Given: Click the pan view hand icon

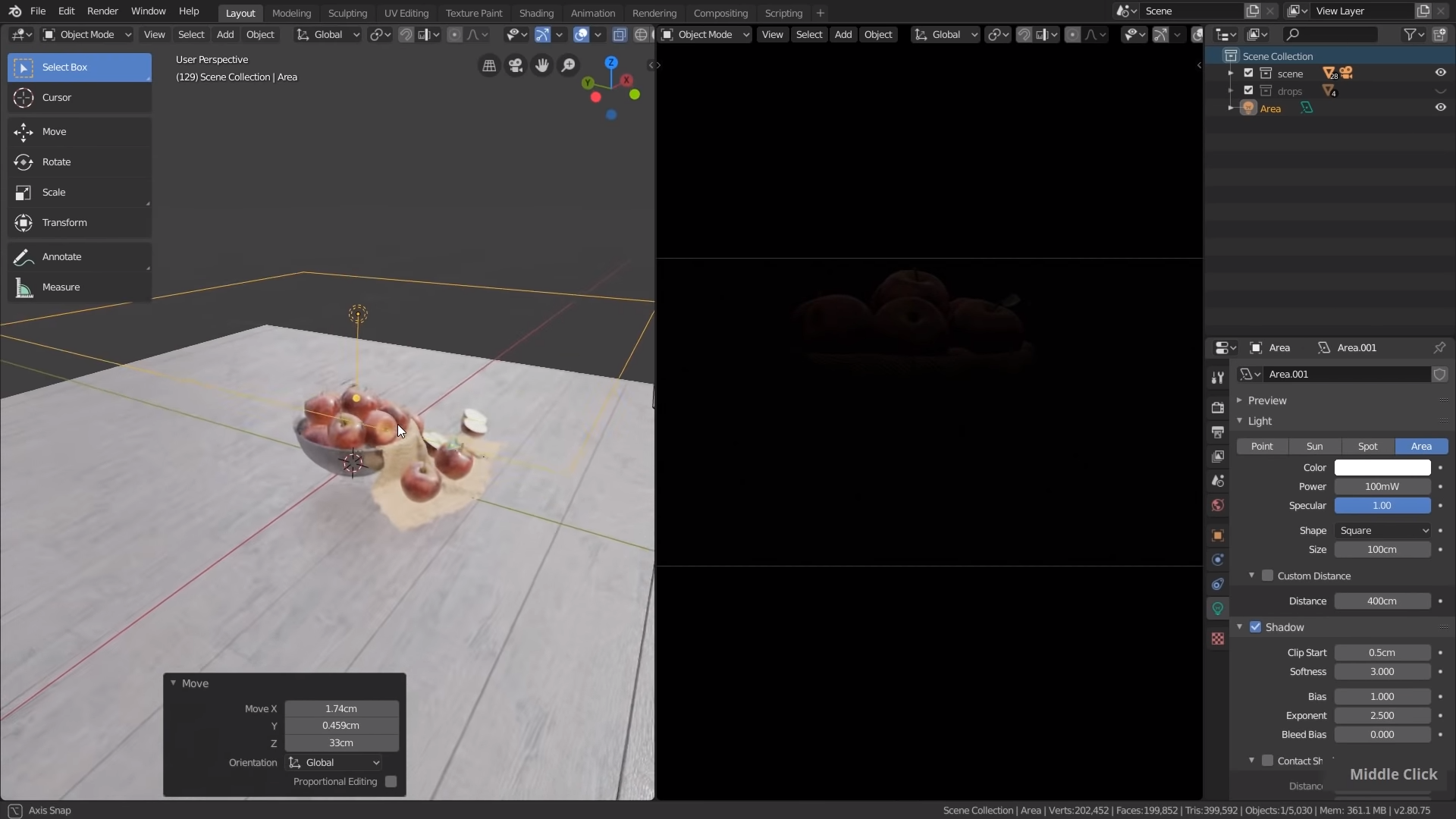Looking at the screenshot, I should point(541,66).
